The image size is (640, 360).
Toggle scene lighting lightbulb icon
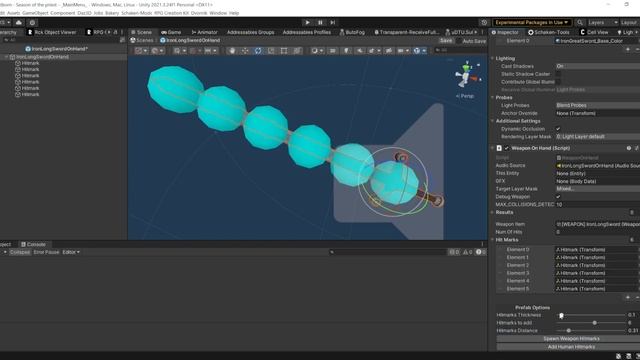click(346, 51)
